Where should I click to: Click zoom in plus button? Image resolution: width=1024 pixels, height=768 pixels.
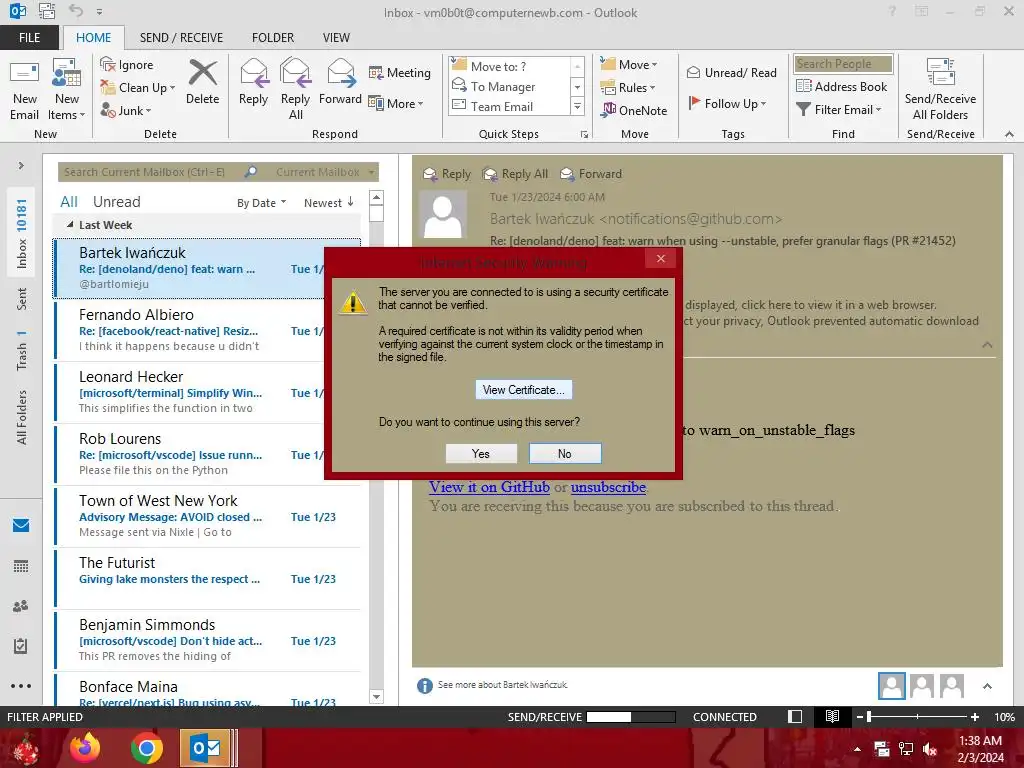tap(975, 716)
